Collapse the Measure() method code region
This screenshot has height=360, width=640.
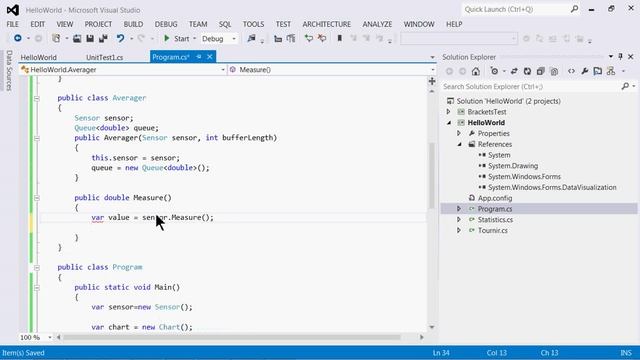coord(37,198)
